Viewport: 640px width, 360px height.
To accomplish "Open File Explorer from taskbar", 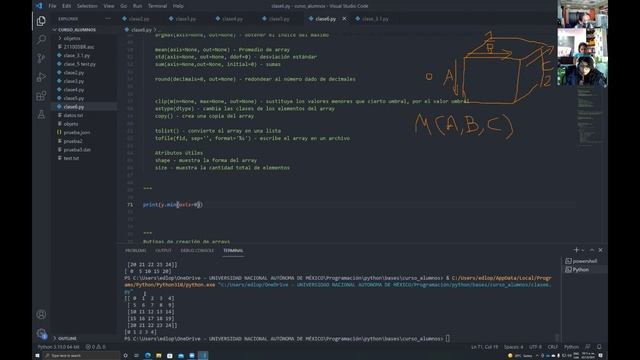I will pos(159,356).
